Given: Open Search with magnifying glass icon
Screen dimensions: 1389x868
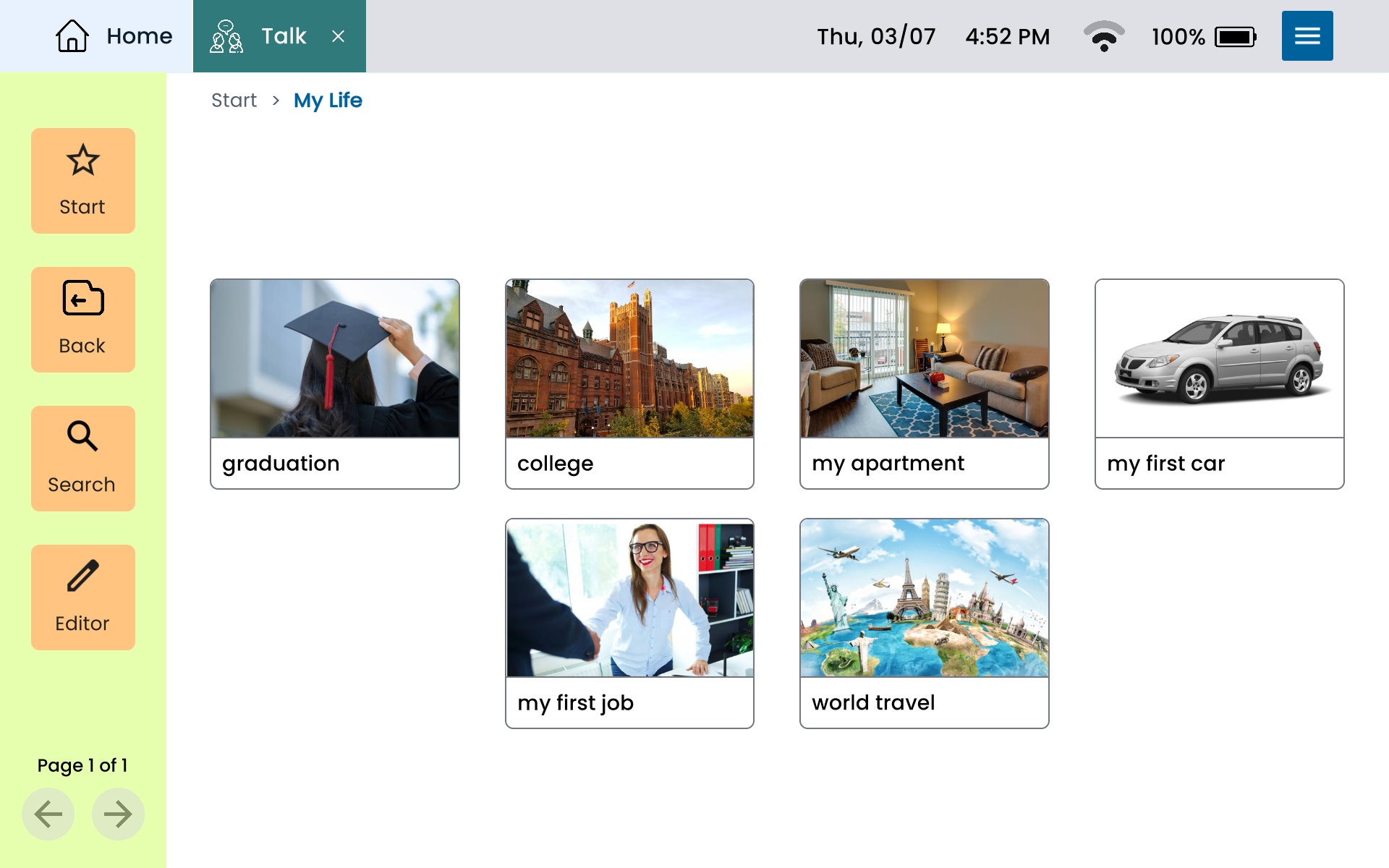Looking at the screenshot, I should (82, 458).
